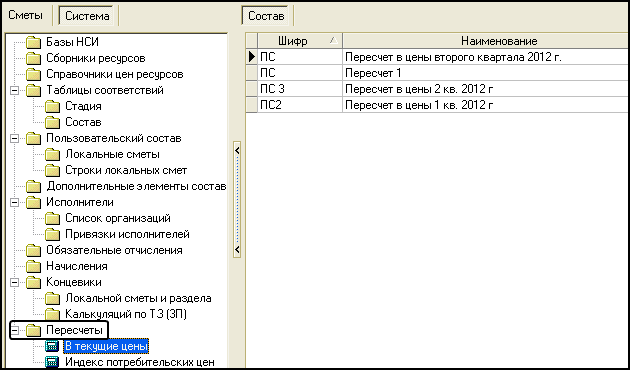Click the Пользовательский состав folder icon
Screen dimensions: 630x370
click(x=34, y=139)
